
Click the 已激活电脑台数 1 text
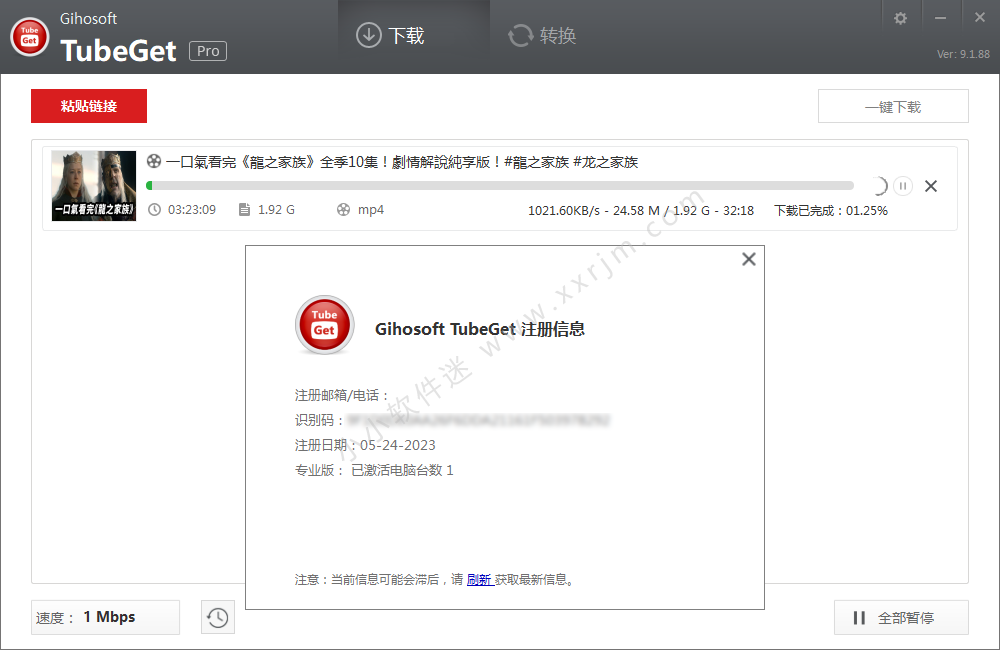[402, 470]
